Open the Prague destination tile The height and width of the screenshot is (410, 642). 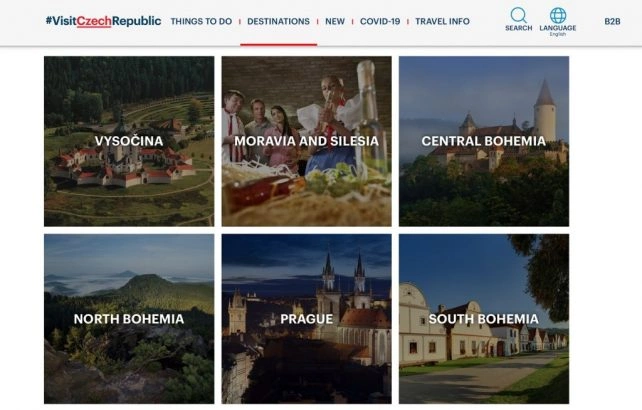(x=307, y=319)
